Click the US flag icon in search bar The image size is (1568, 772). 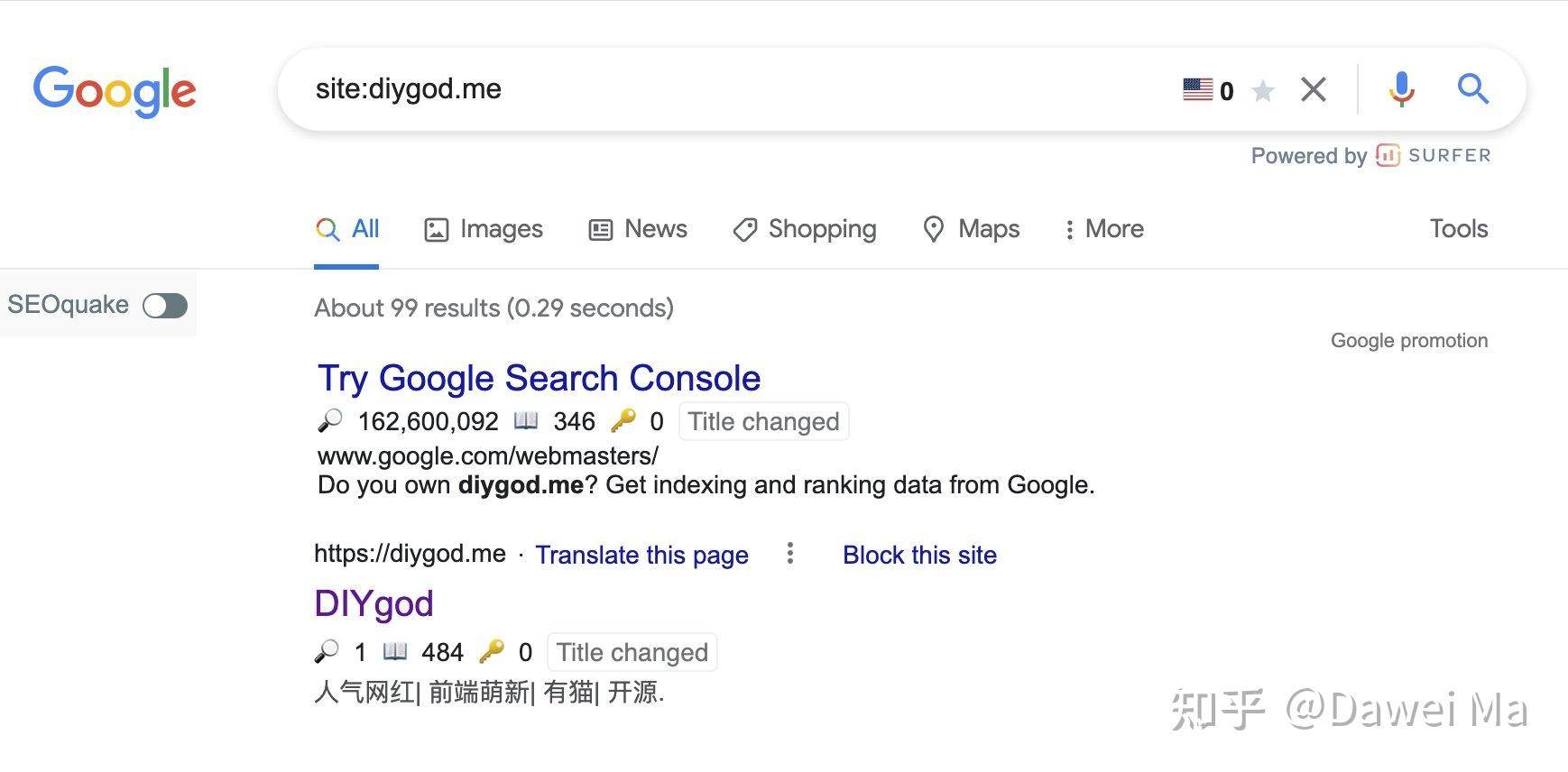click(1197, 90)
